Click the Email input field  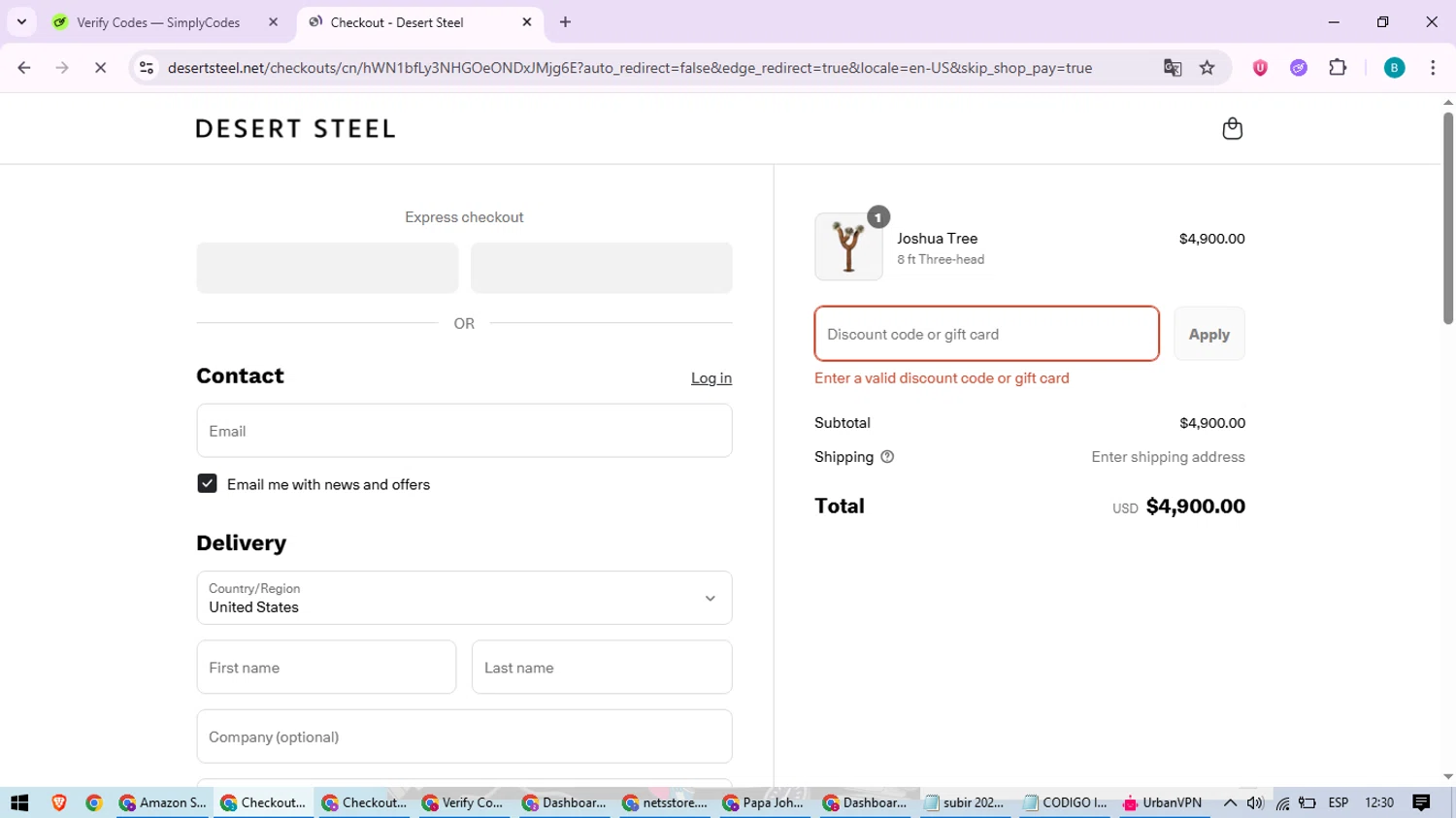(x=464, y=431)
